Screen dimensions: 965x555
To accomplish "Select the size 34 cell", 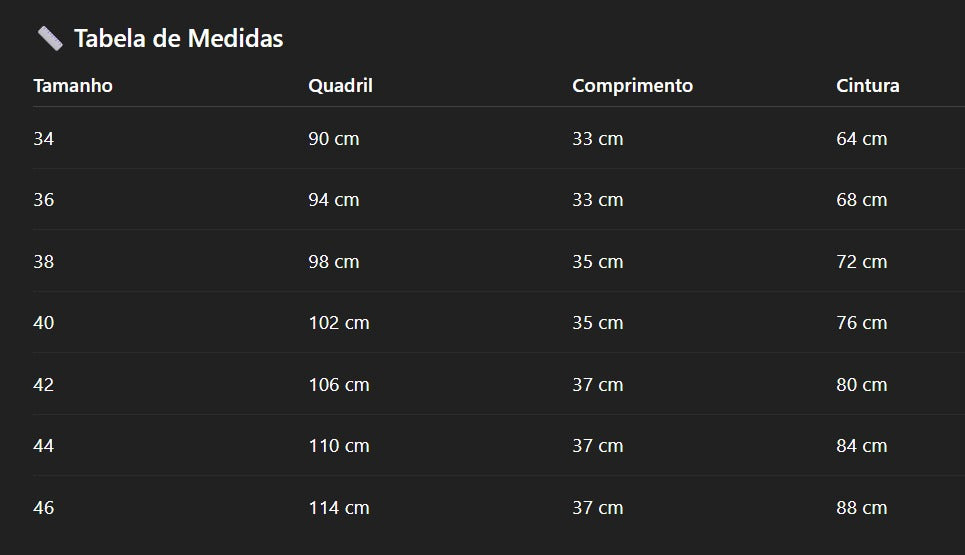I will [44, 139].
